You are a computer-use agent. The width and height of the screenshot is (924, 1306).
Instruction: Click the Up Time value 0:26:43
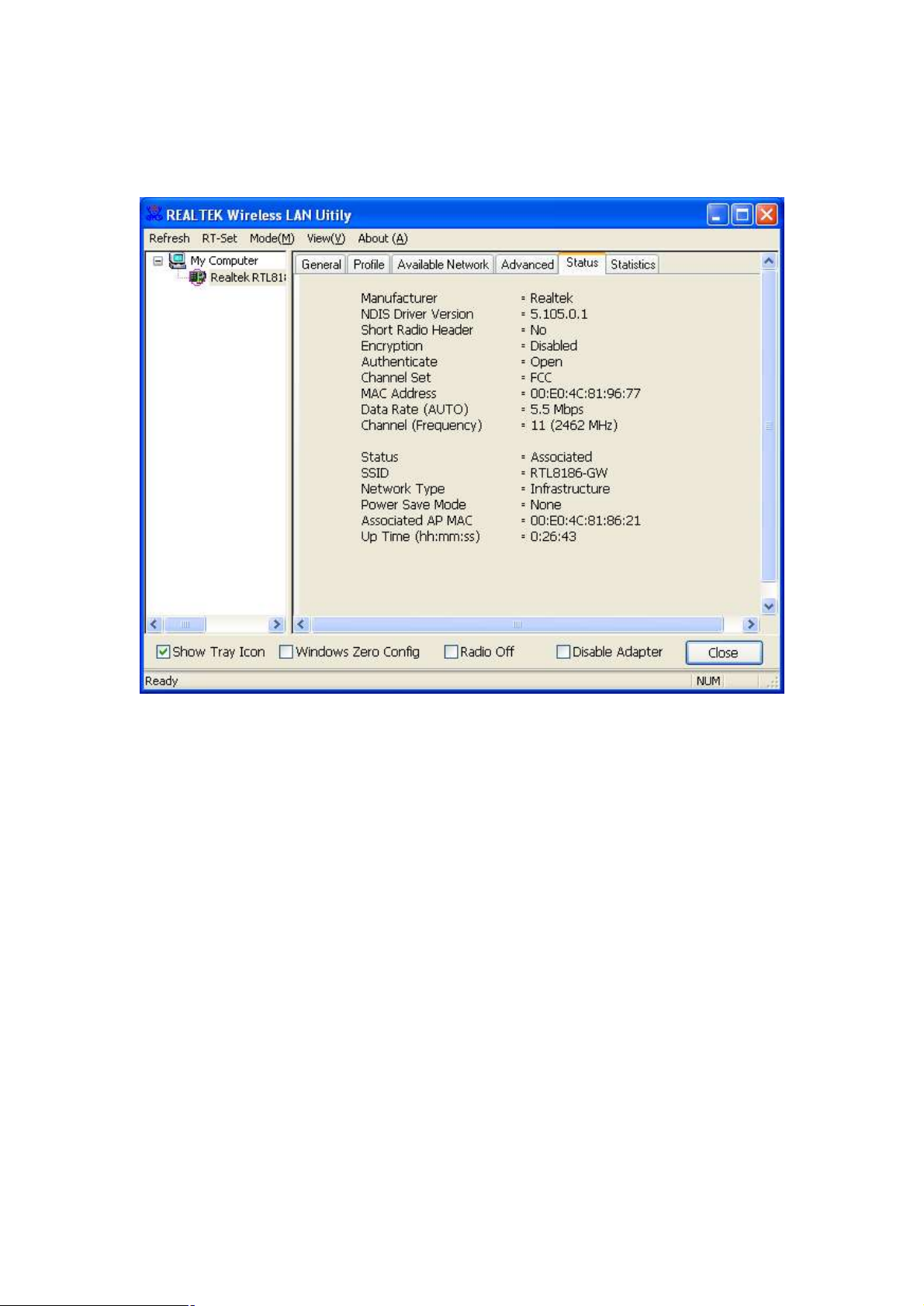tap(553, 536)
